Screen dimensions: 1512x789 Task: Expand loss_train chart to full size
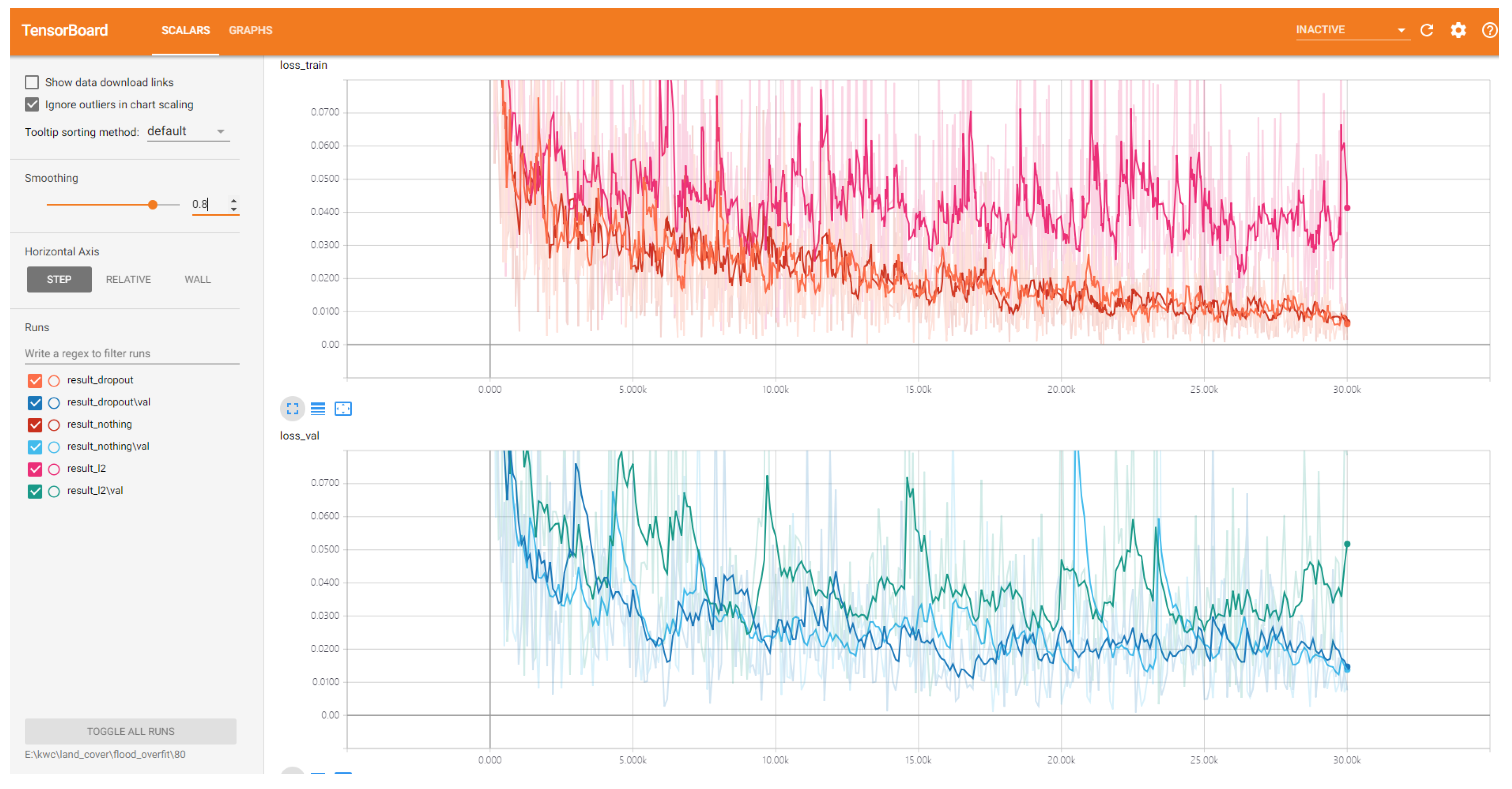tap(292, 409)
